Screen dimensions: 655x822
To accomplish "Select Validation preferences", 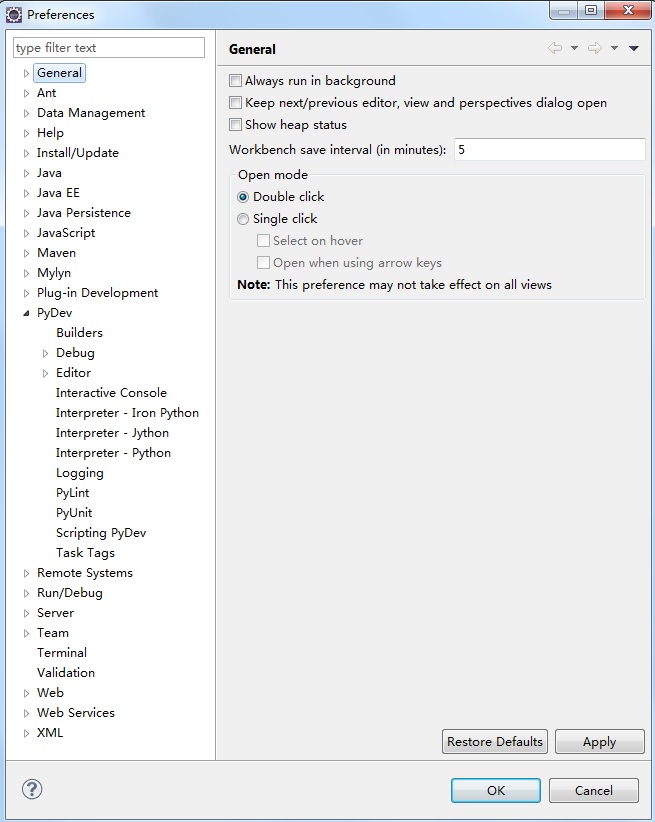I will (x=66, y=673).
